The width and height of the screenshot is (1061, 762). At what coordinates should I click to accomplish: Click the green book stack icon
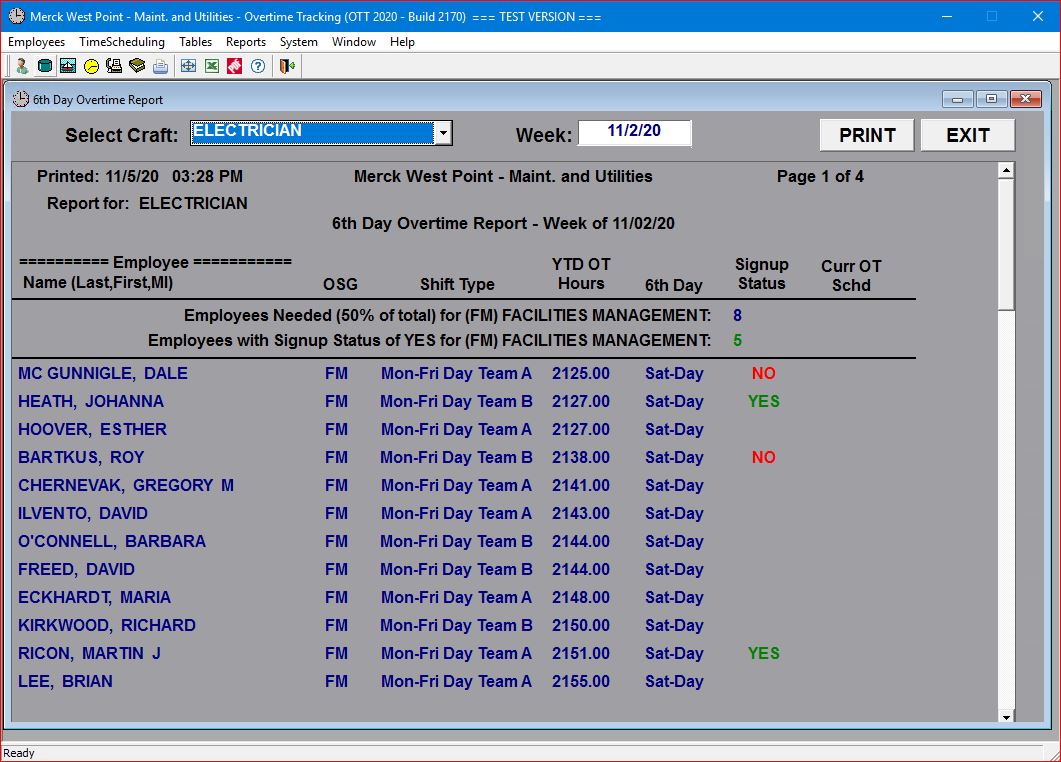click(137, 66)
